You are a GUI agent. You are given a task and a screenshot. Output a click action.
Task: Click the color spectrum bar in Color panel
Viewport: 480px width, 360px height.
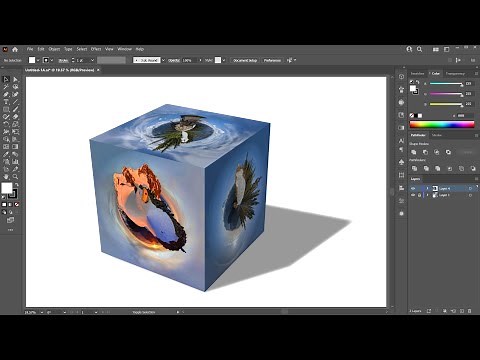(x=442, y=125)
